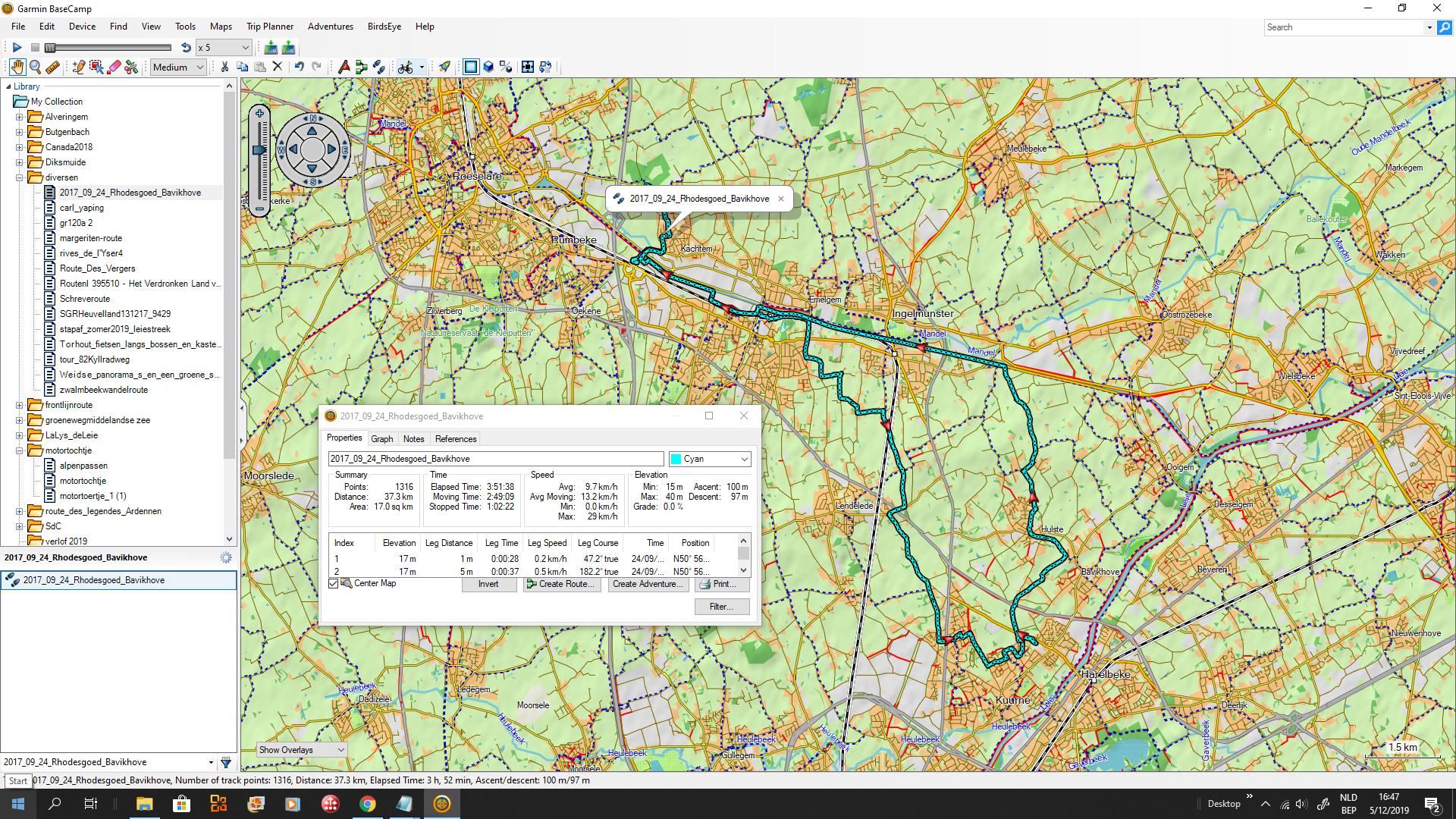Viewport: 1456px width, 819px height.
Task: Select the New Waypoint flag tool
Action: pyautogui.click(x=344, y=67)
